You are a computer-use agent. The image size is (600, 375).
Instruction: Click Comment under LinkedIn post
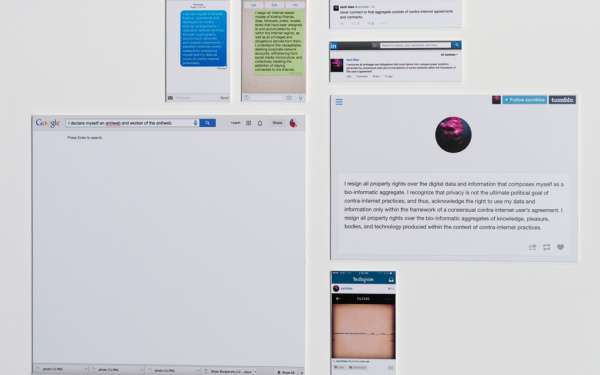click(362, 77)
